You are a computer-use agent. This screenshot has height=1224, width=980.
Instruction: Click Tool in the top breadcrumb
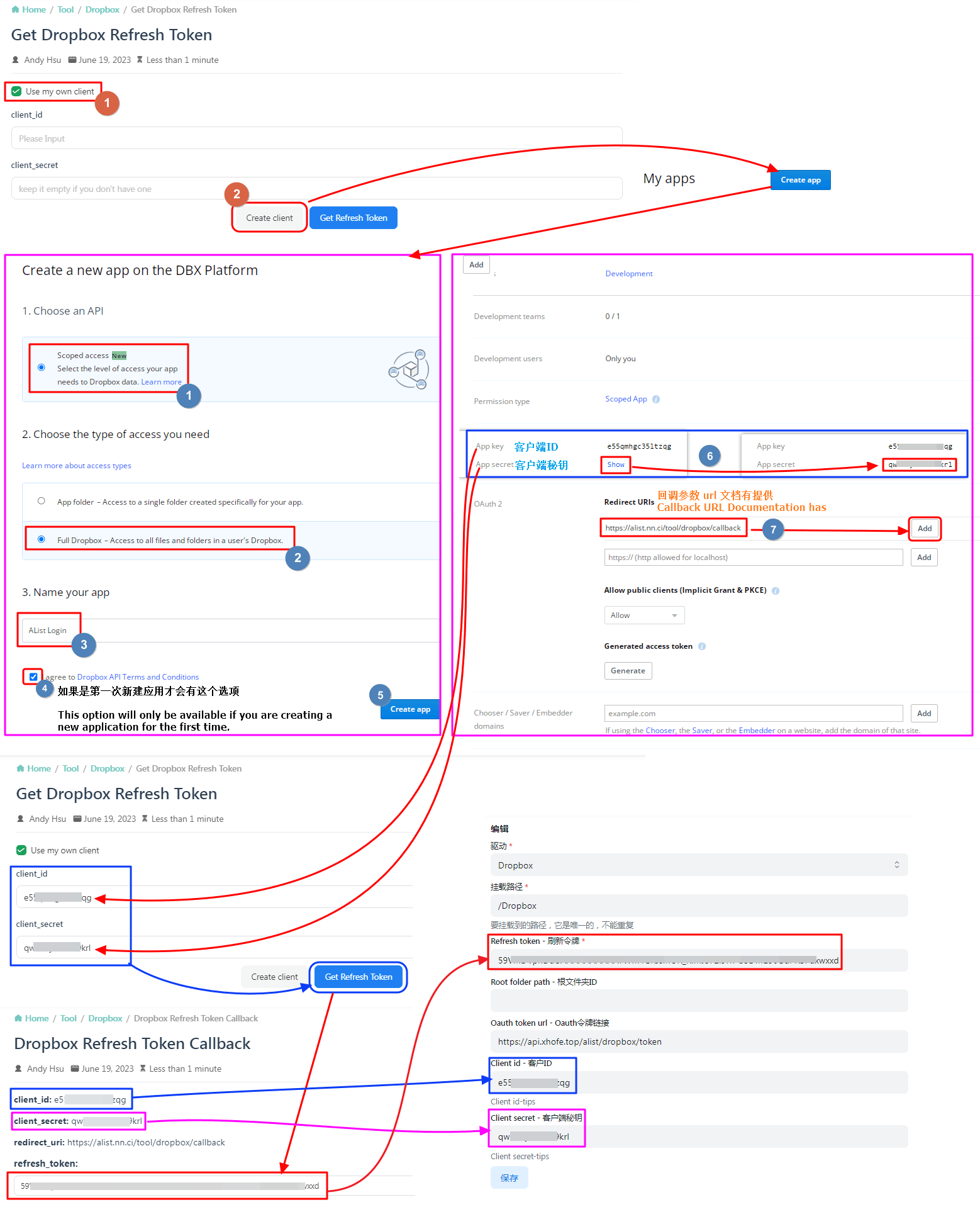click(65, 9)
